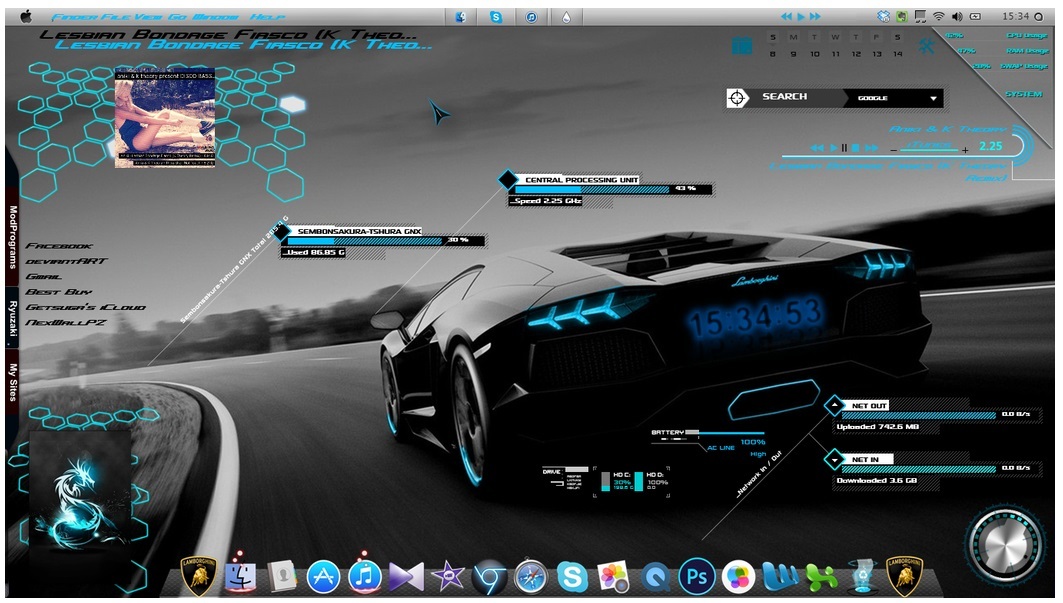Open Finder from the dock
The image size is (1063, 603).
239,577
